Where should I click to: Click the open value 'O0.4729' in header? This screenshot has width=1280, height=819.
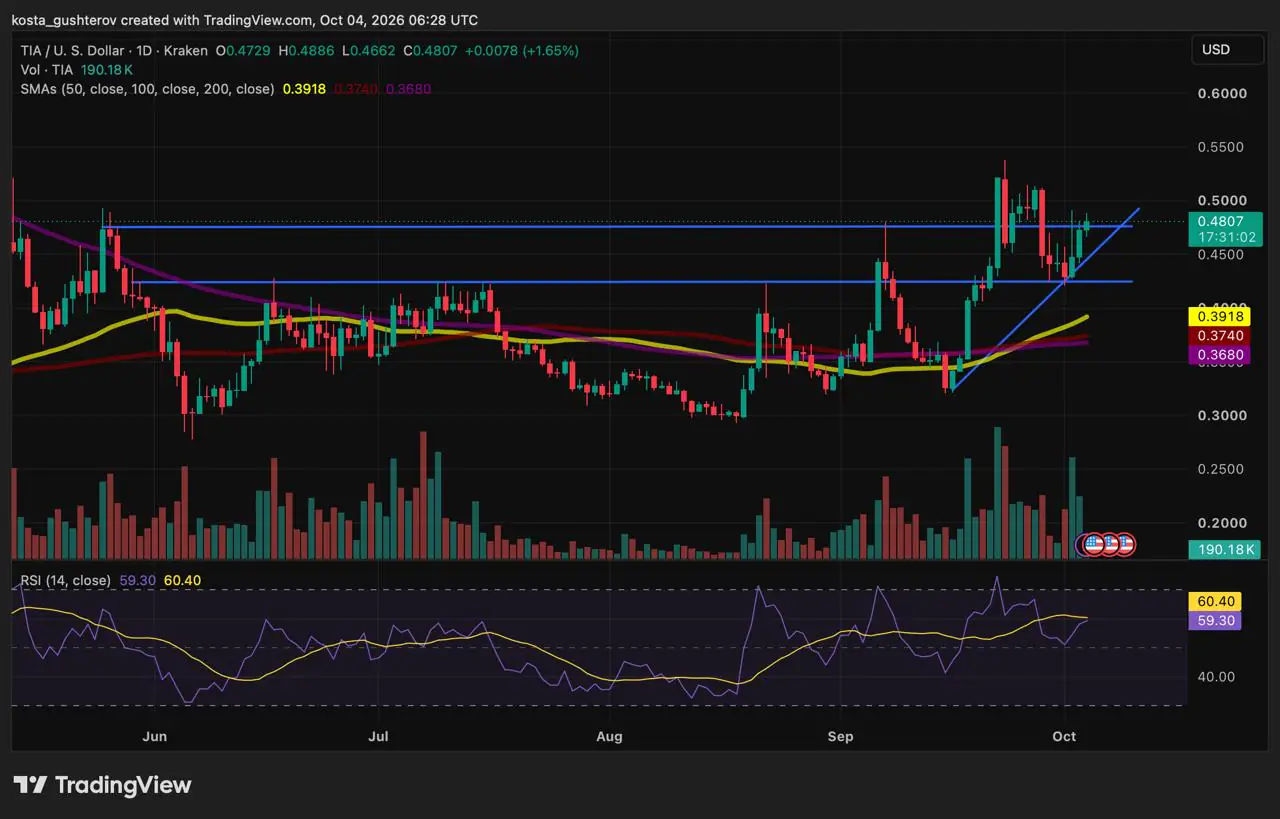[244, 50]
